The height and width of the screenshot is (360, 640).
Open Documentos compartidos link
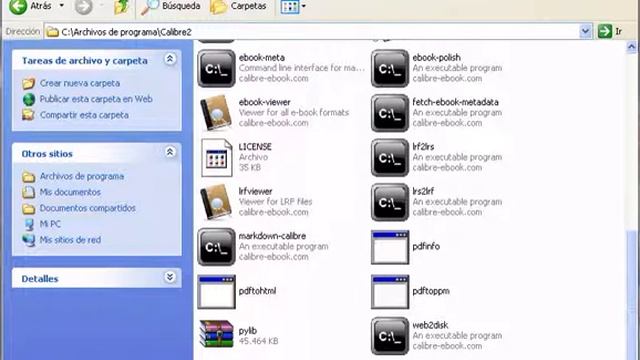tap(87, 208)
